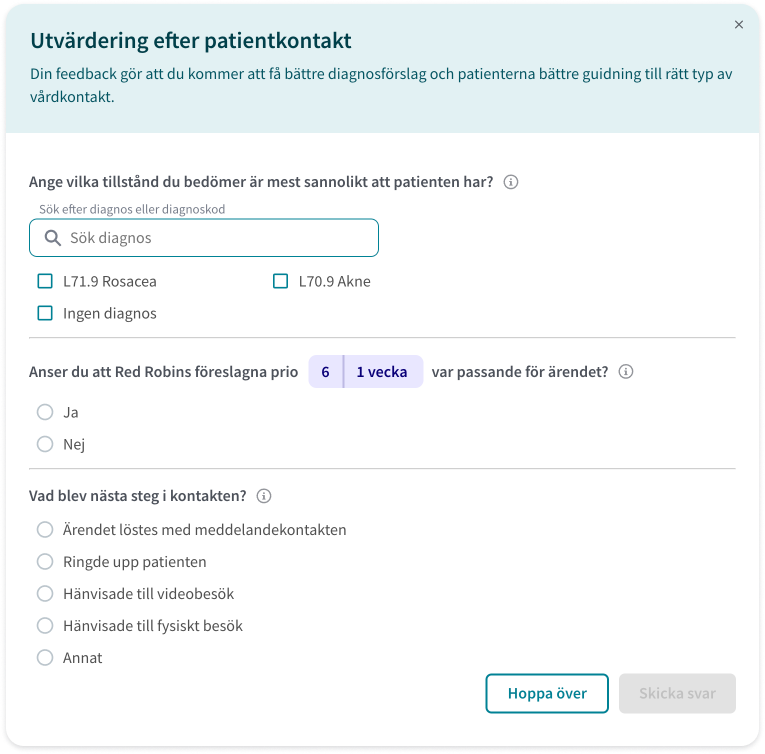The width and height of the screenshot is (765, 754).
Task: Choose 'Nej' for the suggested priority
Action: point(45,444)
